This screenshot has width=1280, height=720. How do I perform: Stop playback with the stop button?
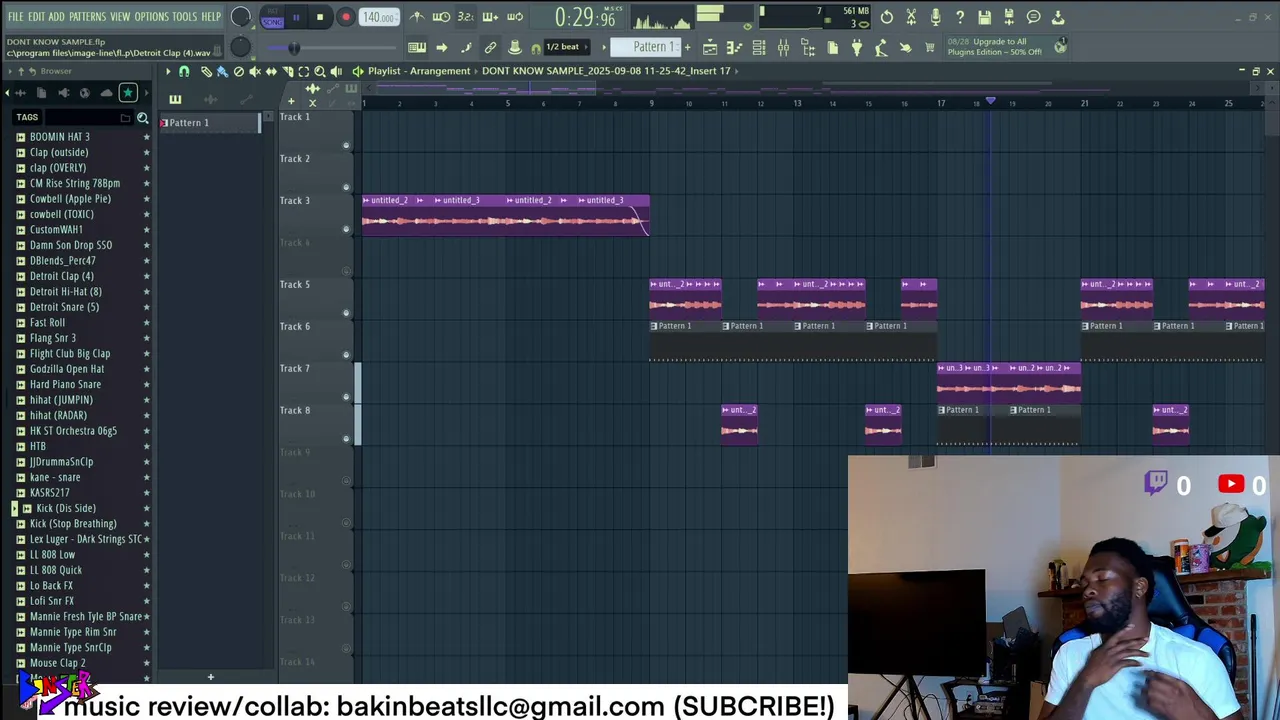[x=320, y=17]
